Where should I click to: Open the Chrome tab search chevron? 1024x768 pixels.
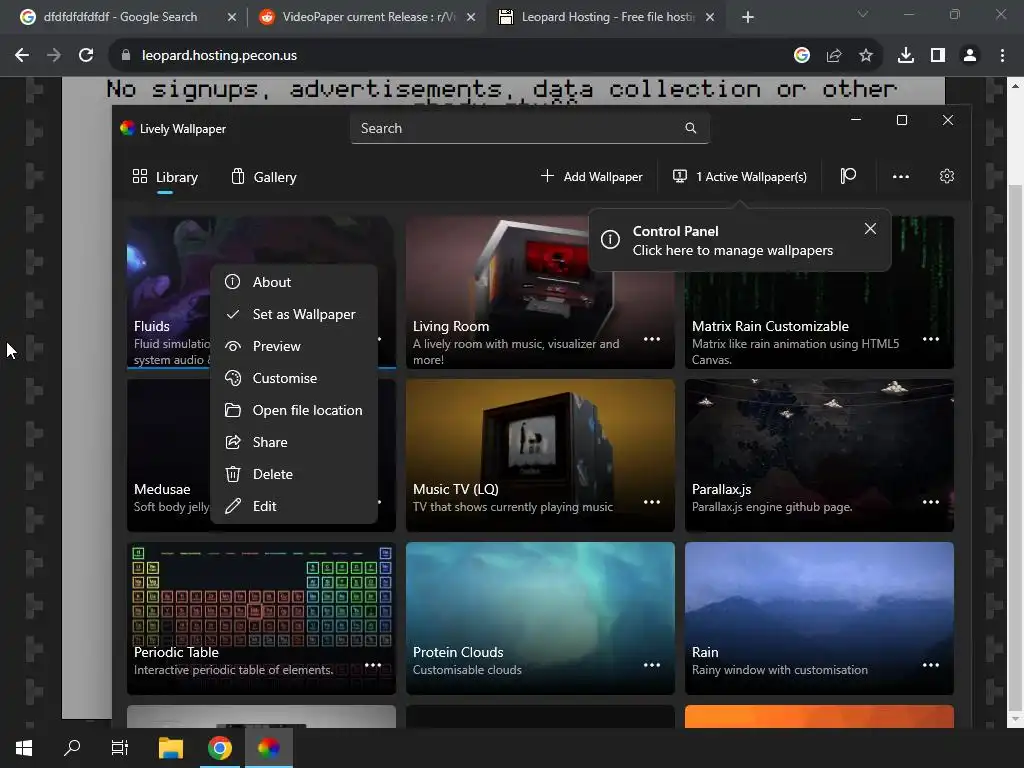click(x=863, y=14)
